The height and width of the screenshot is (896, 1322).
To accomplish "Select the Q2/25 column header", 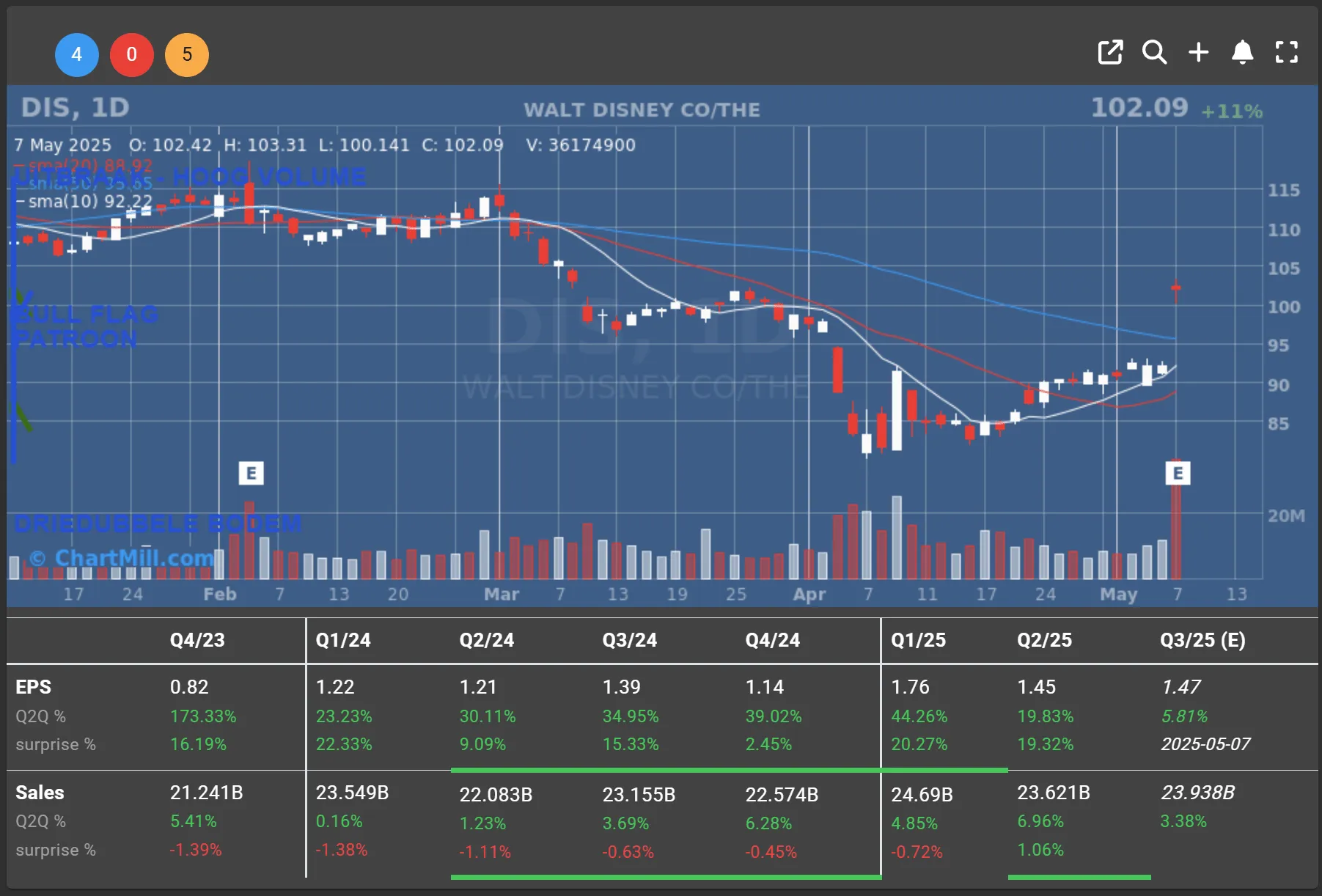I will click(1044, 640).
